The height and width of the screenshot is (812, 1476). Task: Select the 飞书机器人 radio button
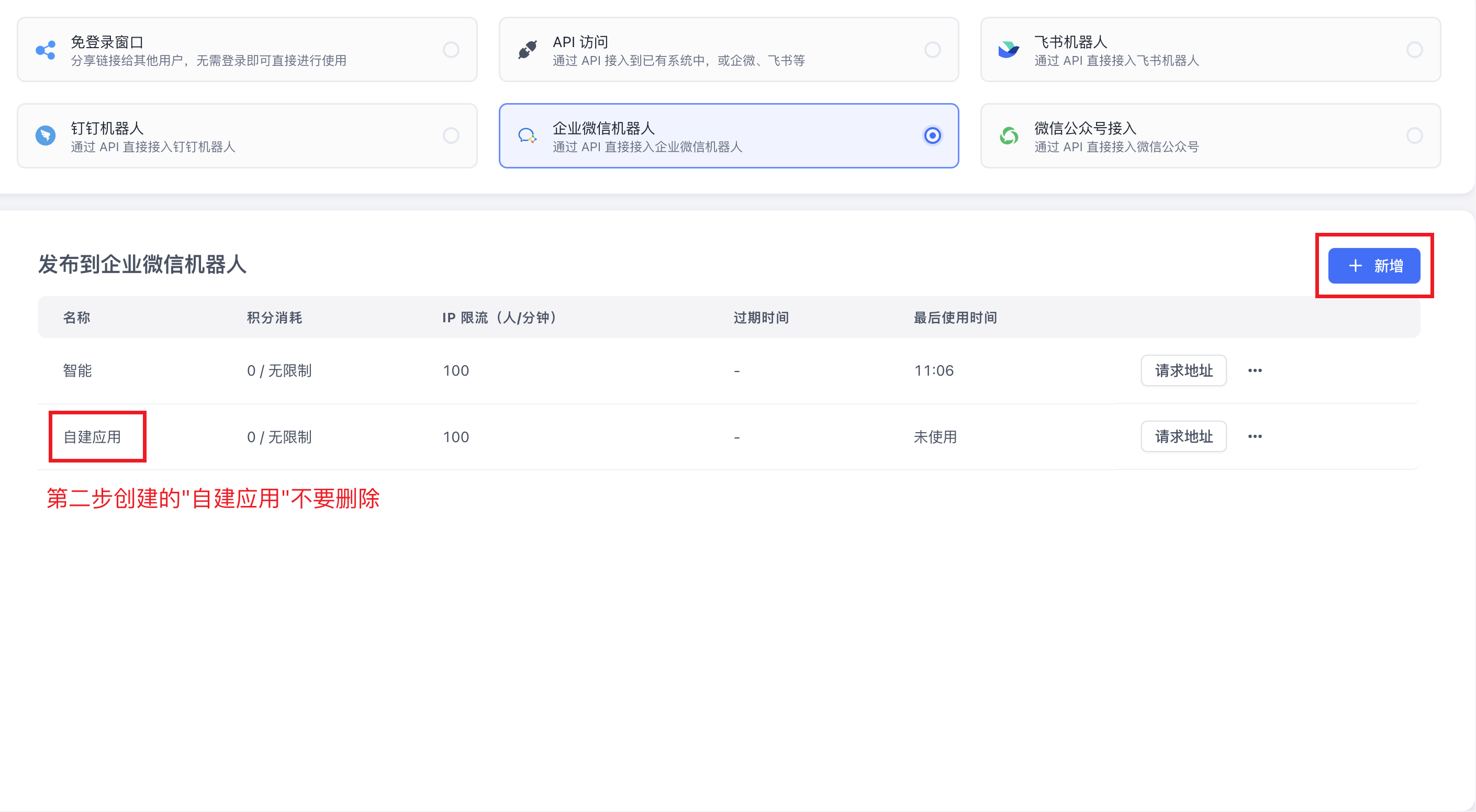[1414, 50]
